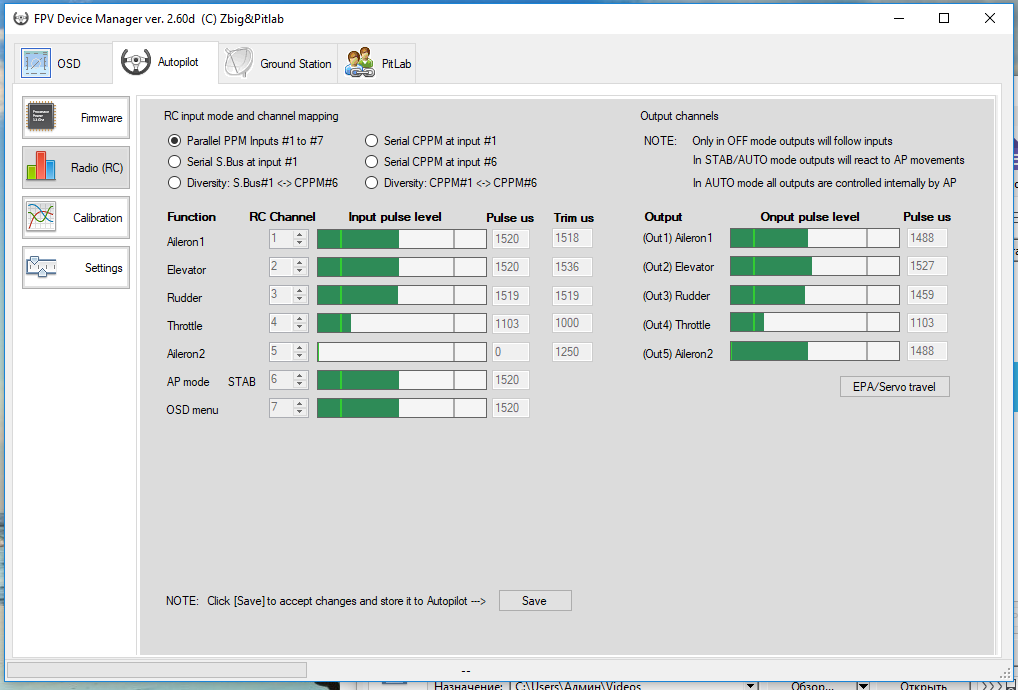The height and width of the screenshot is (690, 1018).
Task: Click the Settings sidebar icon
Action: coord(42,267)
